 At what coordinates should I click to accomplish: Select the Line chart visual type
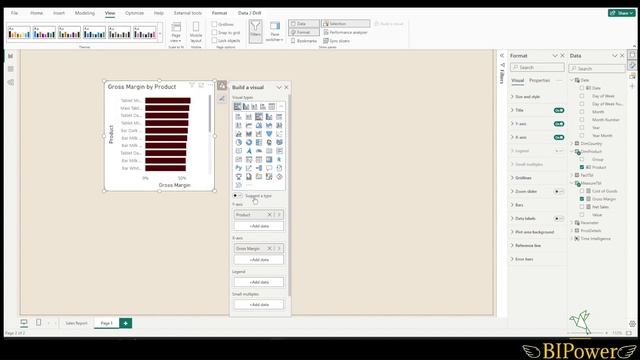coord(249,125)
